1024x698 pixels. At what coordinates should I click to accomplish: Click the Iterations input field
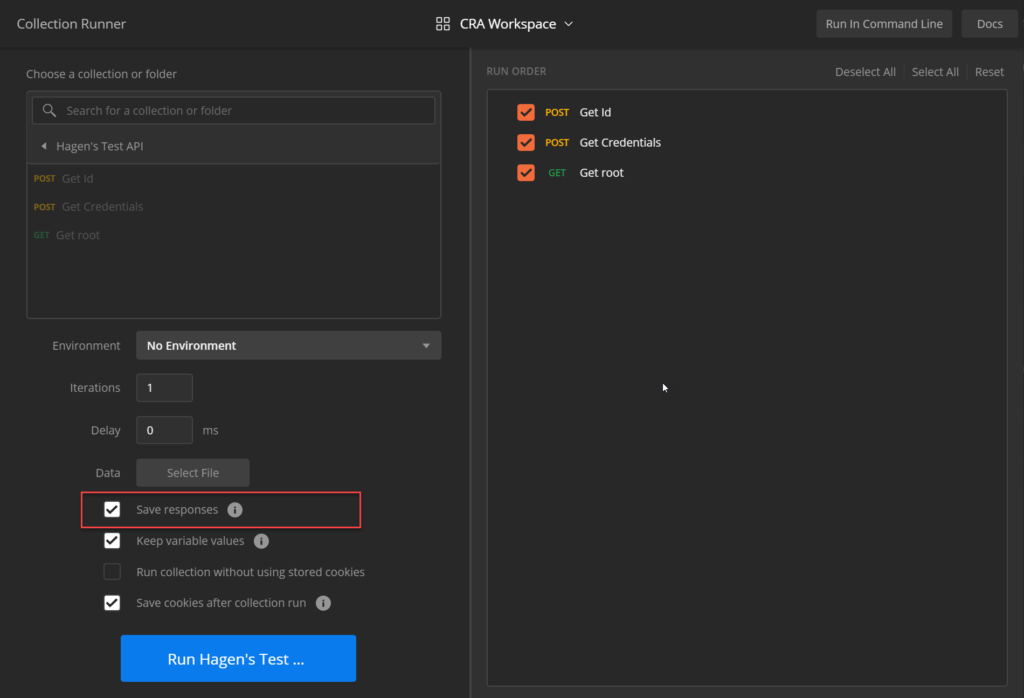click(164, 388)
